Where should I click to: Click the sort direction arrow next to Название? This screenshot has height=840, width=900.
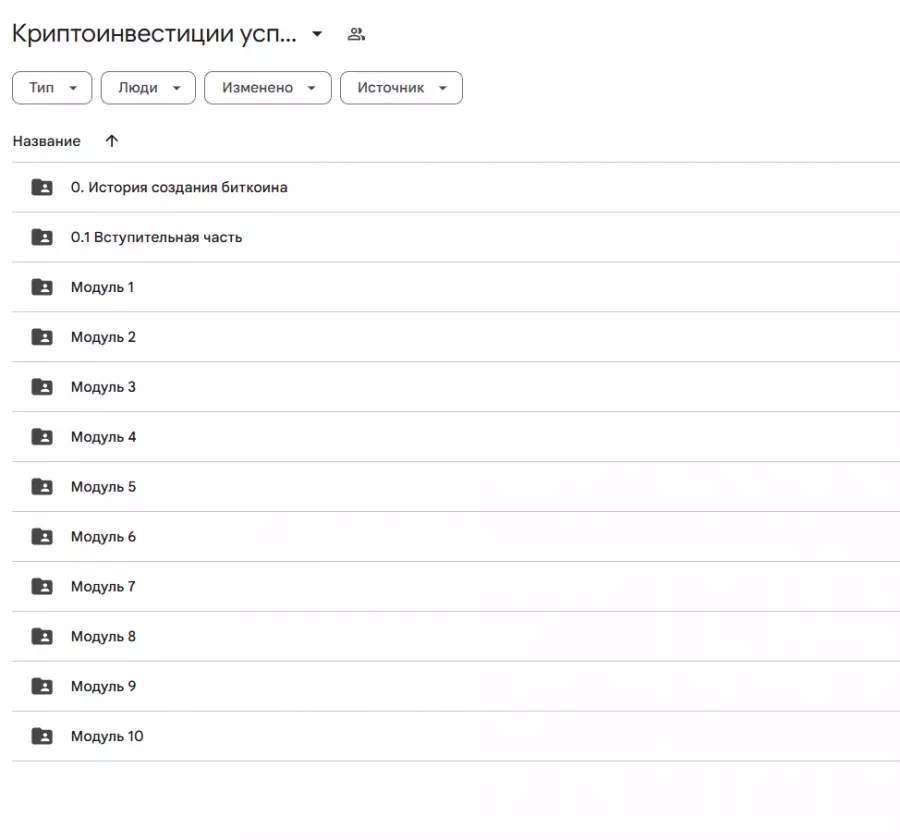click(111, 141)
